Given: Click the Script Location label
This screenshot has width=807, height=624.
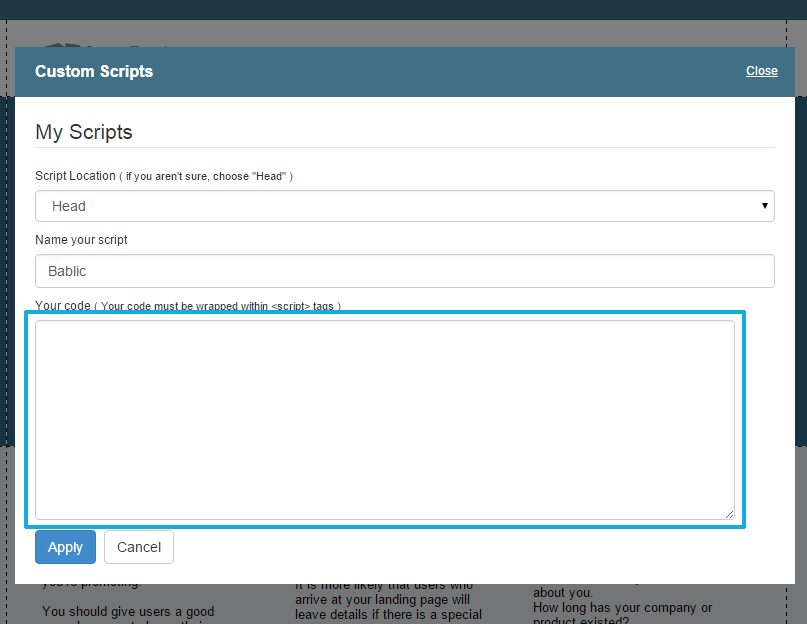Looking at the screenshot, I should click(75, 176).
